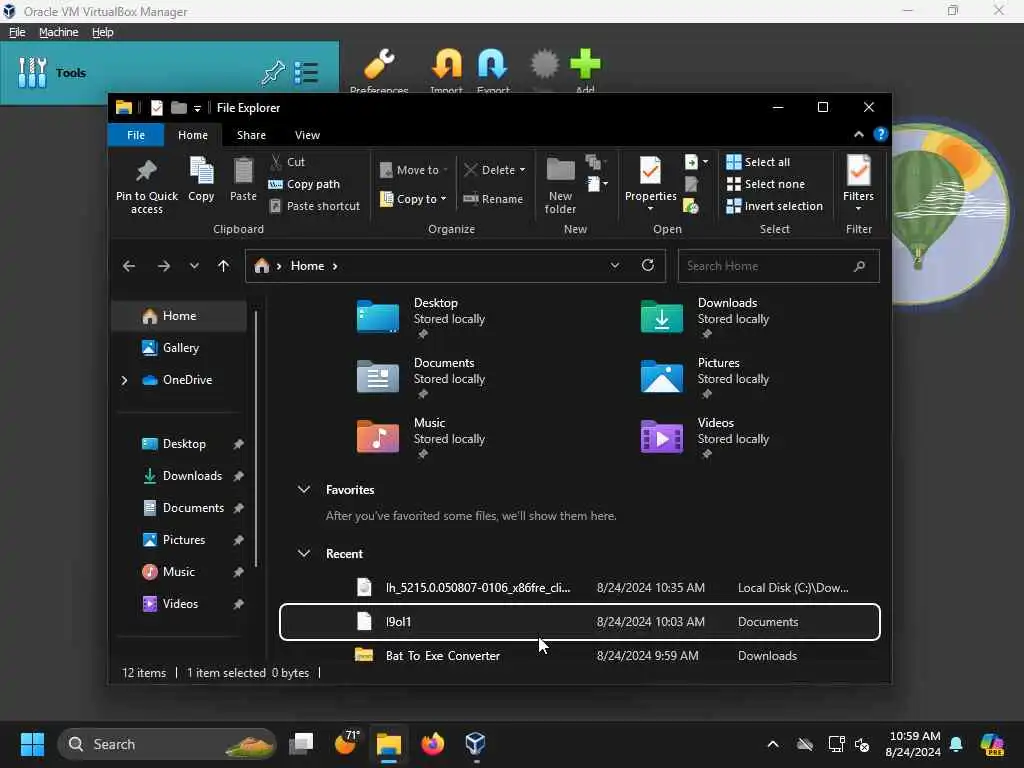
Task: Click VirtualBox icon in taskbar
Action: click(475, 744)
